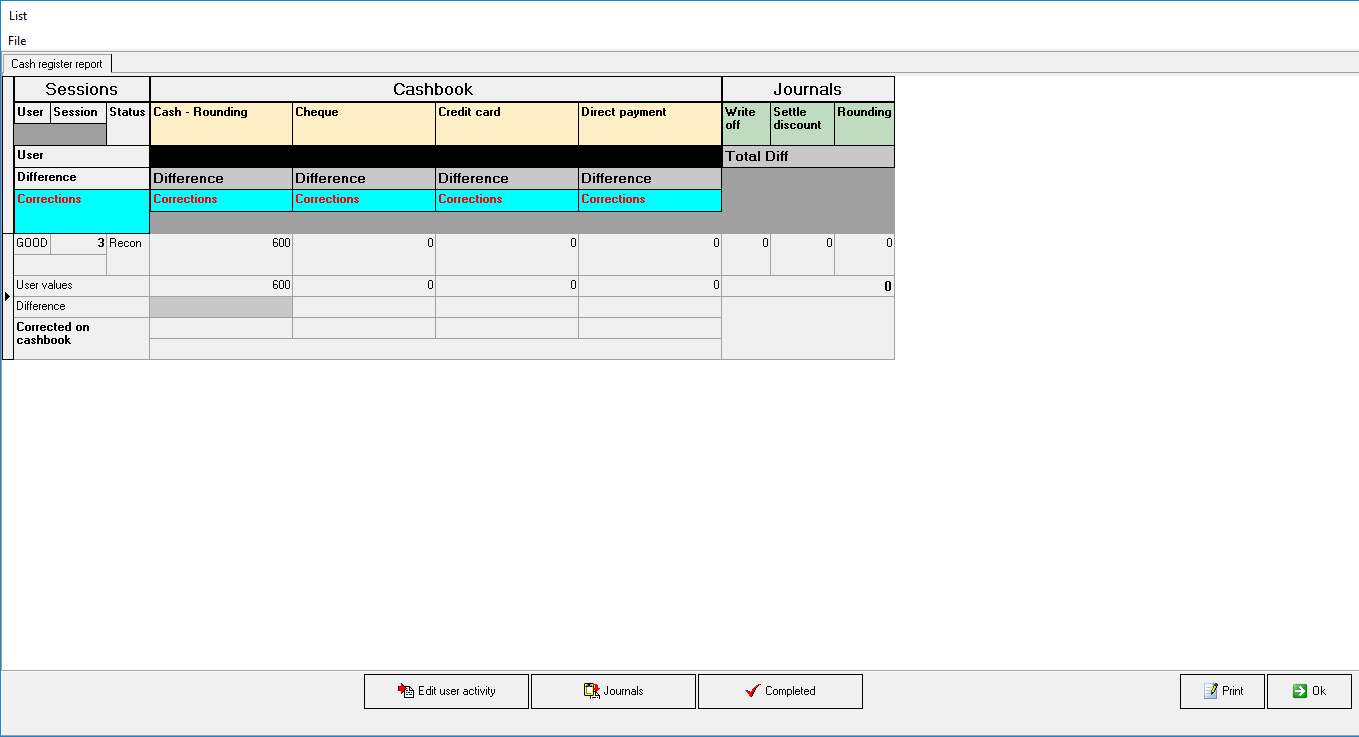
Task: Click the Write off journal header
Action: coord(746,124)
